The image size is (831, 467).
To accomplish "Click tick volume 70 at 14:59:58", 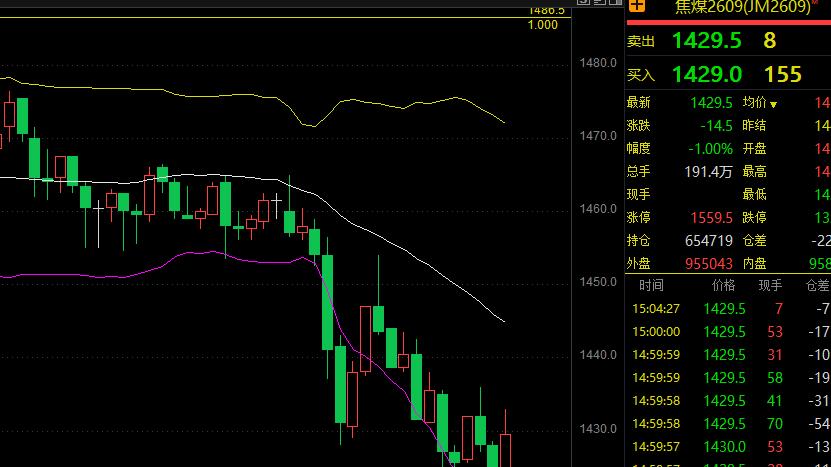I will click(775, 424).
